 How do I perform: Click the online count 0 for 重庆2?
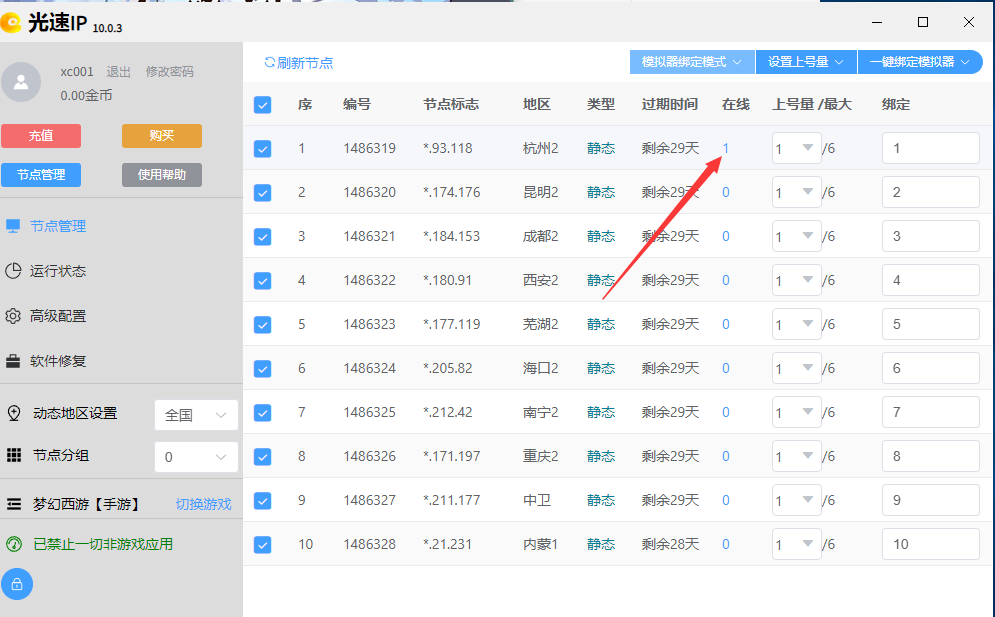[x=725, y=456]
